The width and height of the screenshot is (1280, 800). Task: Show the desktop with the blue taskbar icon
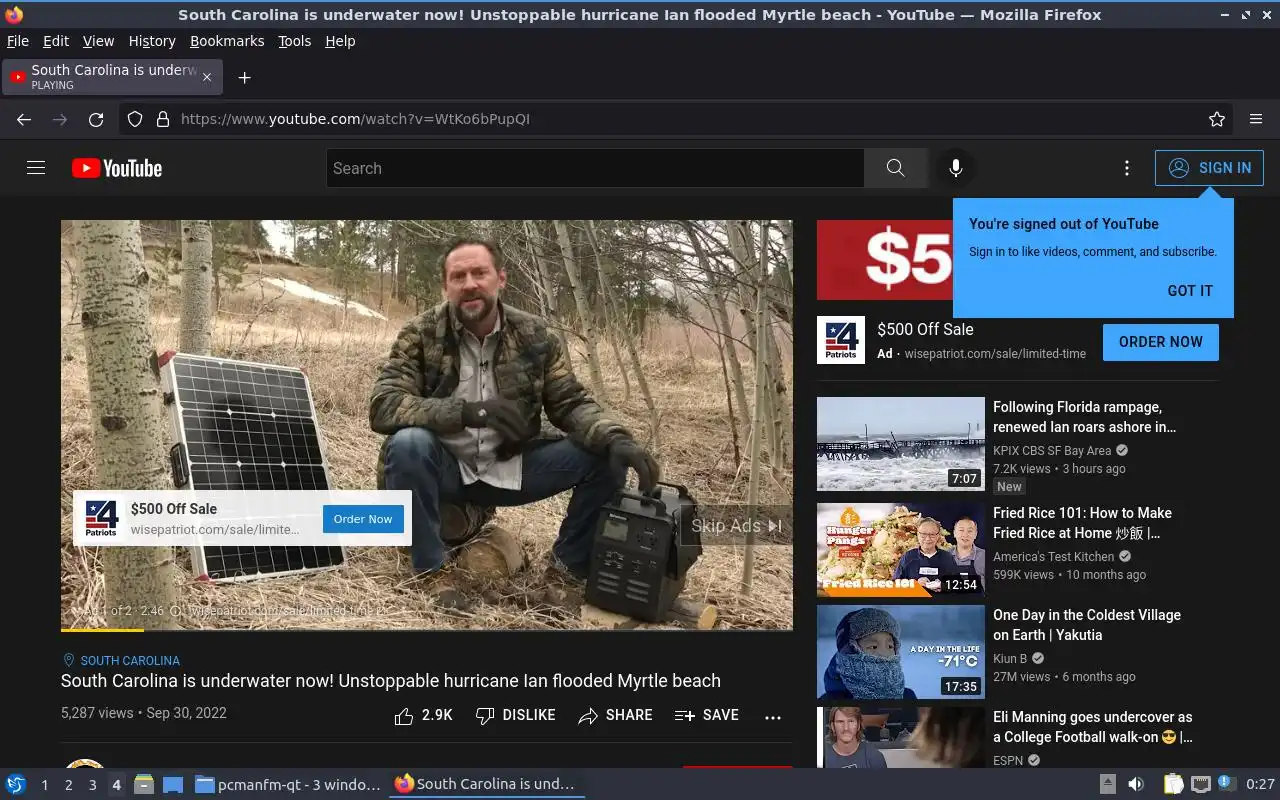[173, 784]
